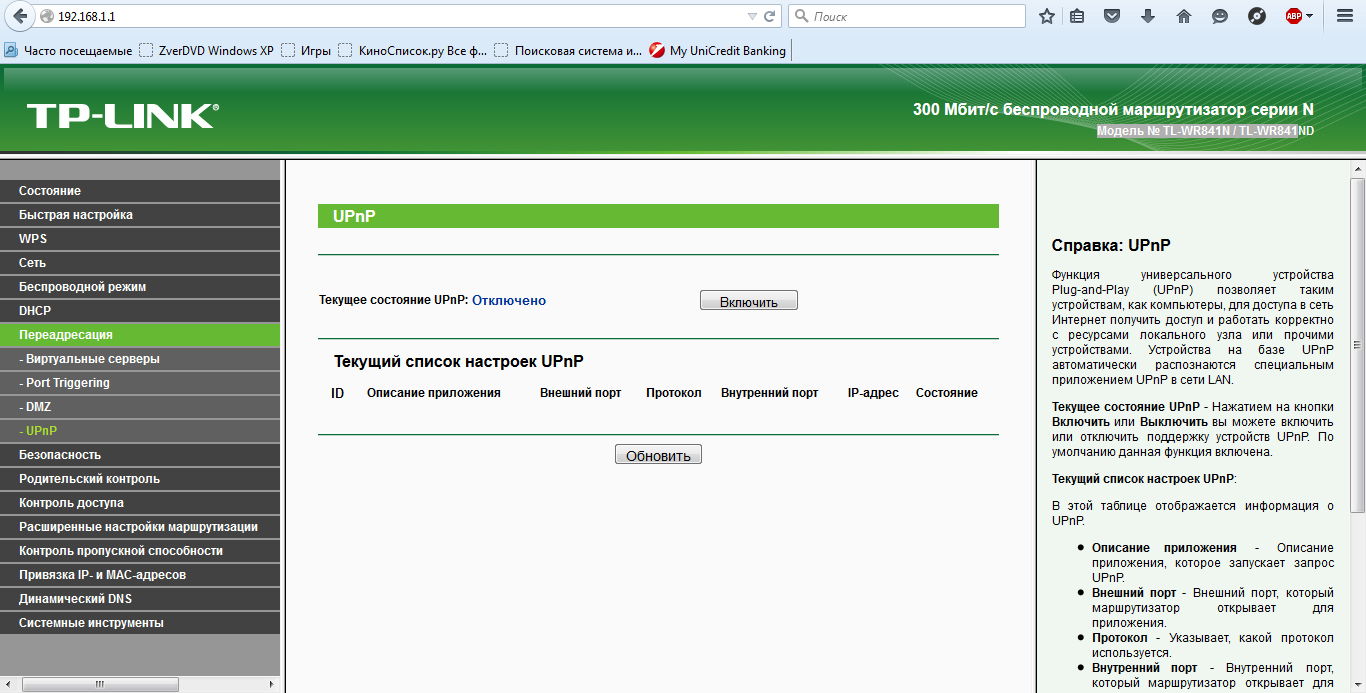The height and width of the screenshot is (693, 1366).
Task: Go back with the browser back arrow
Action: tap(20, 16)
